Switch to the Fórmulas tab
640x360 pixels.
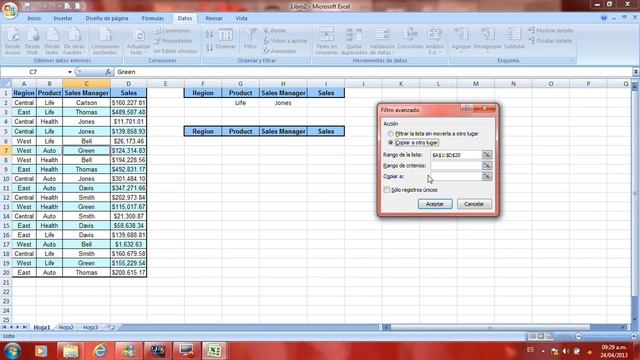pyautogui.click(x=153, y=18)
